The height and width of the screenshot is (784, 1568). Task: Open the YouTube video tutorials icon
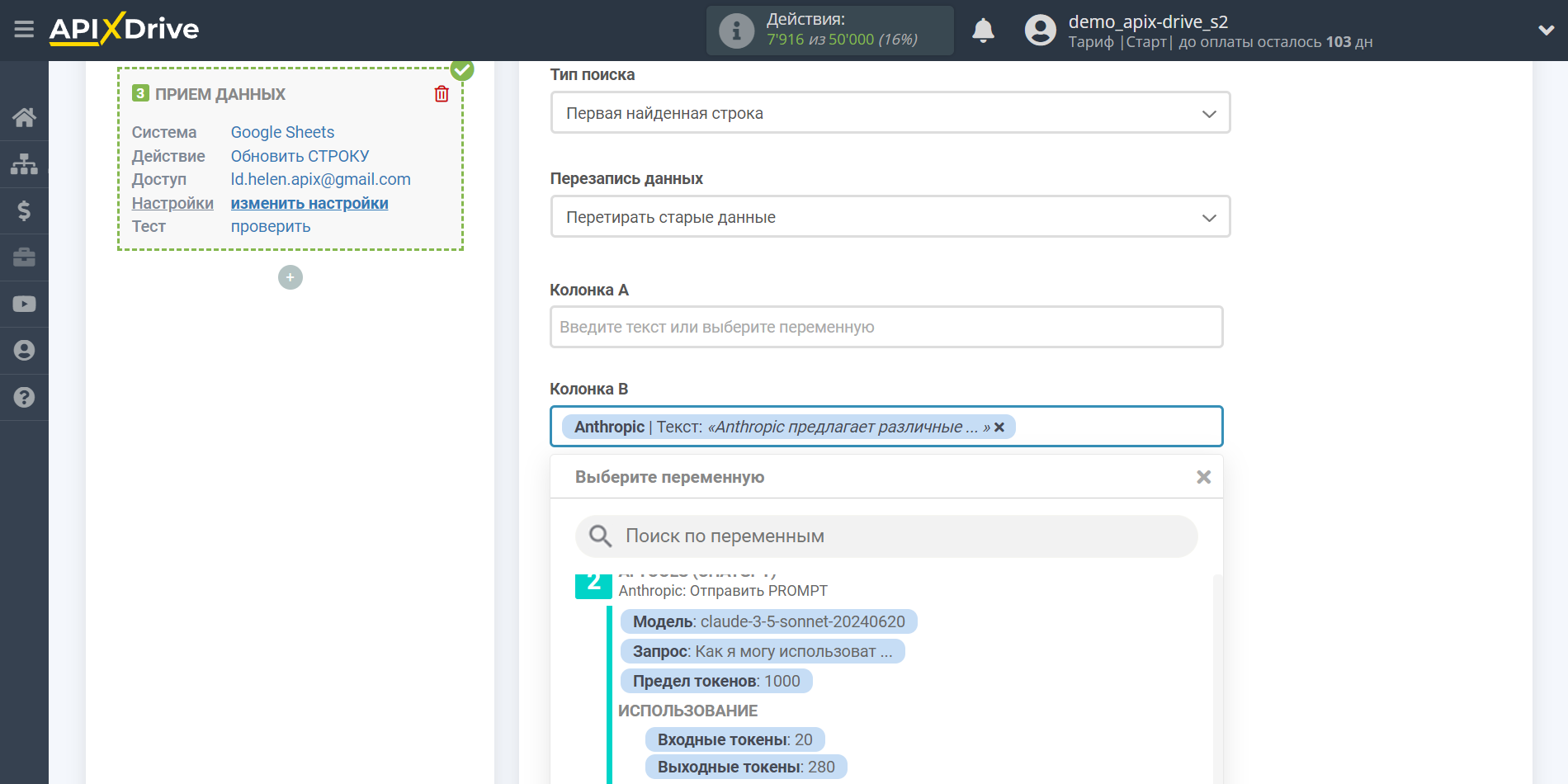pyautogui.click(x=24, y=304)
